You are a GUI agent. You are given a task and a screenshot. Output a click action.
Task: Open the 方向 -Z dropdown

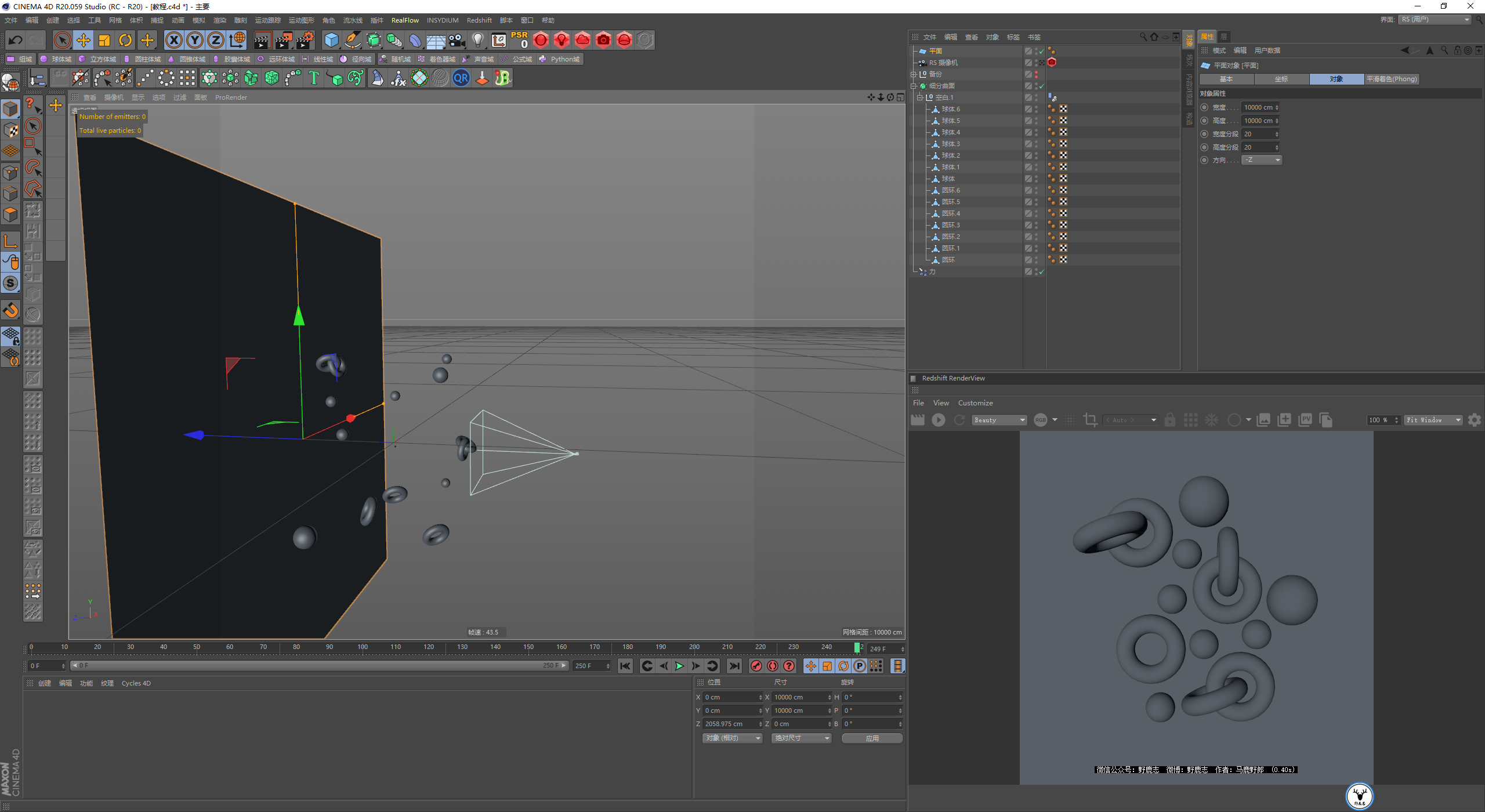point(1261,160)
